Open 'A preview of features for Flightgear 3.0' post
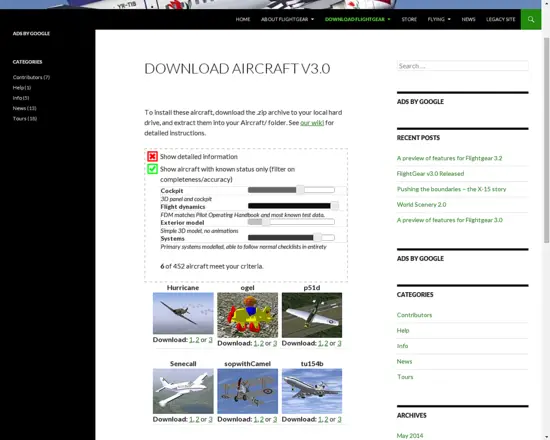Image resolution: width=550 pixels, height=440 pixels. (450, 220)
